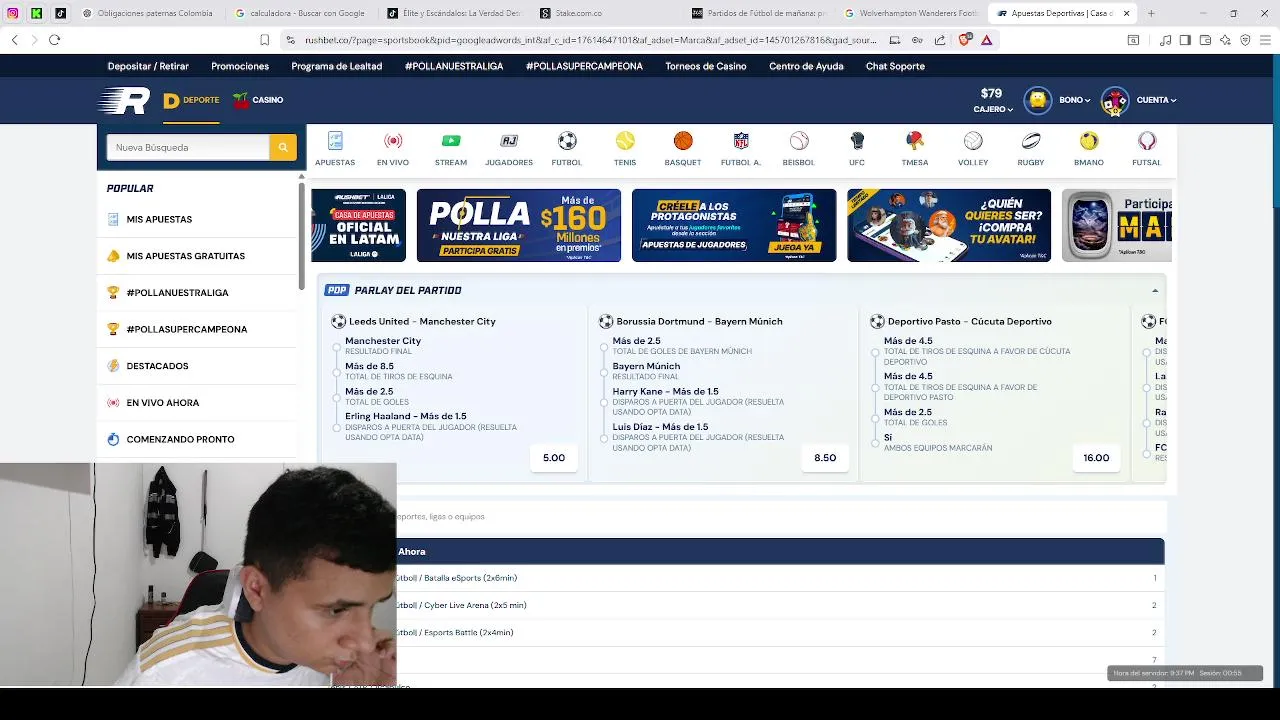This screenshot has height=720, width=1280.
Task: Select the Rugby ball icon
Action: [x=1031, y=141]
